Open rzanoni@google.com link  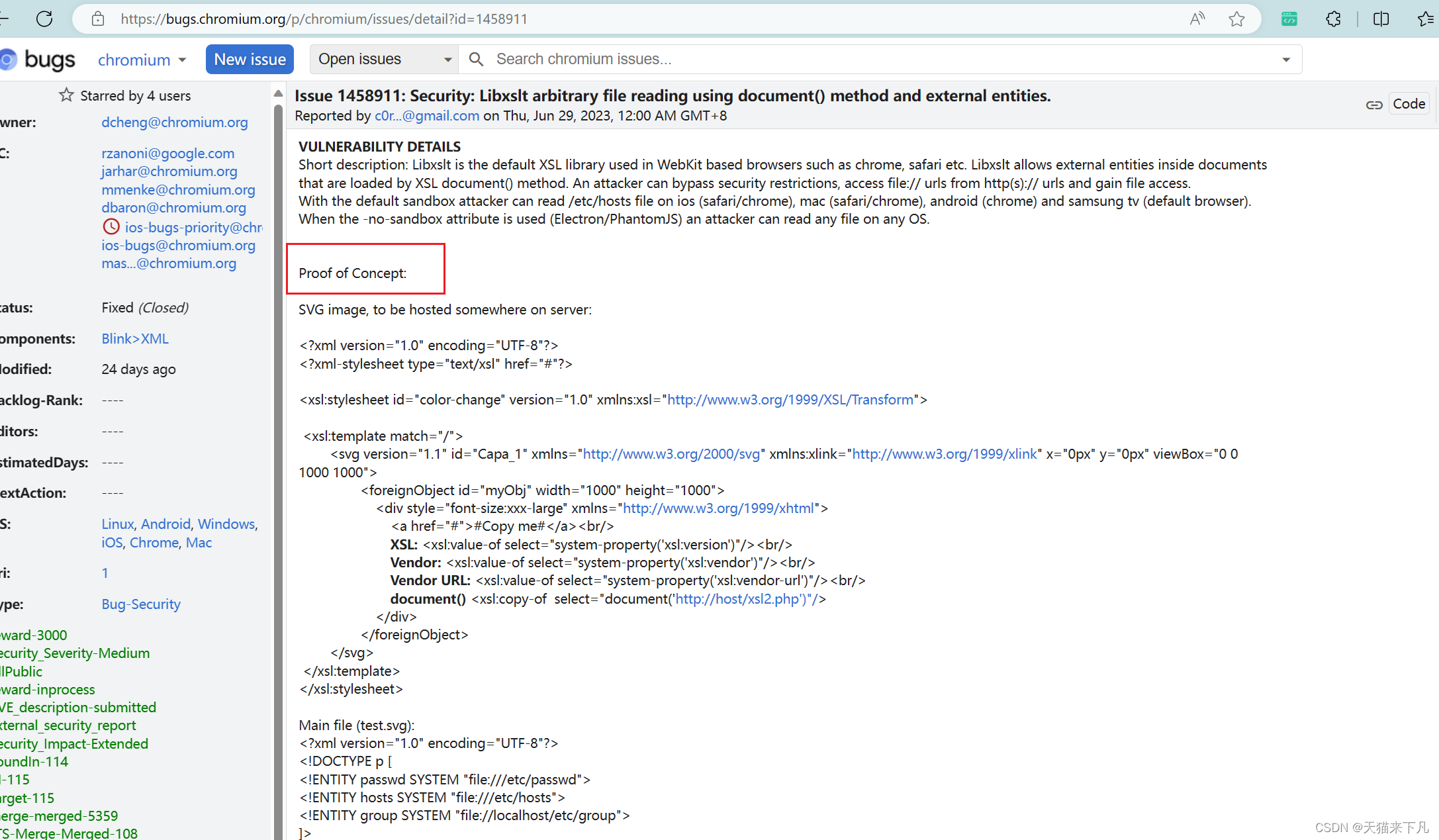pyautogui.click(x=168, y=153)
